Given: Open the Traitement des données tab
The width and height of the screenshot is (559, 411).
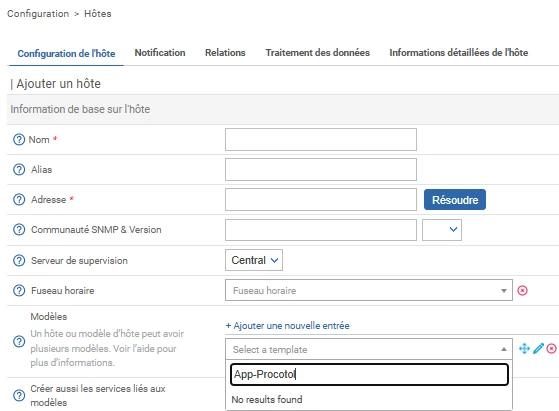Looking at the screenshot, I should tap(317, 53).
